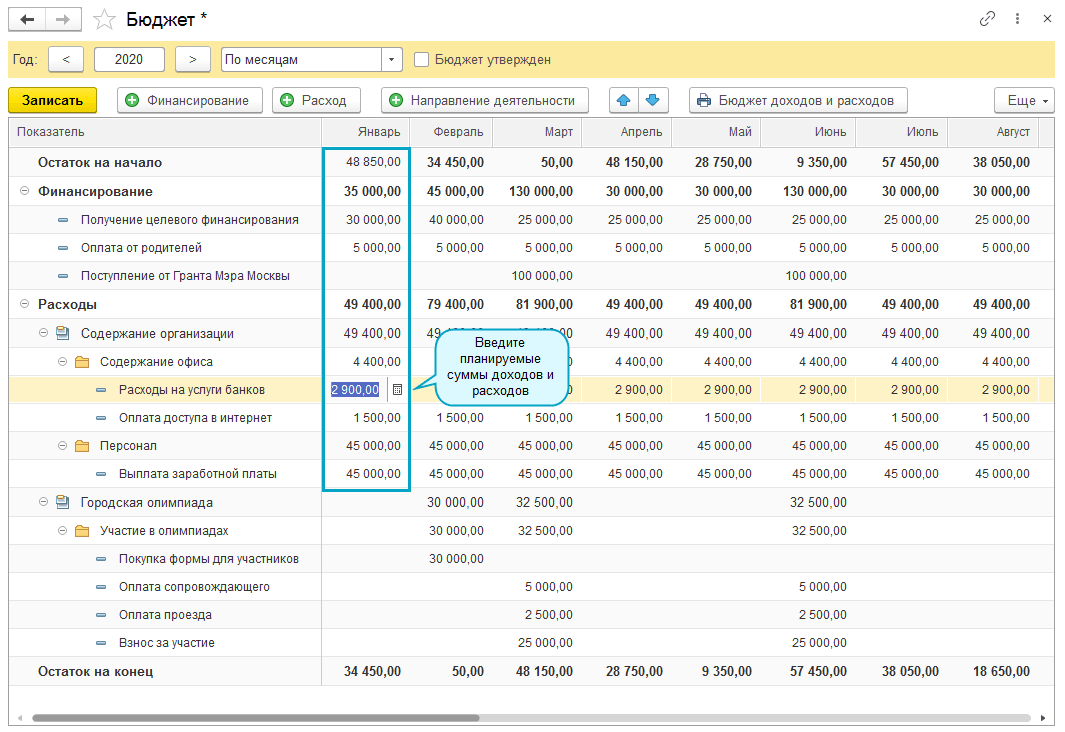
Task: Collapse the Содержание офиса folder
Action: click(62, 362)
